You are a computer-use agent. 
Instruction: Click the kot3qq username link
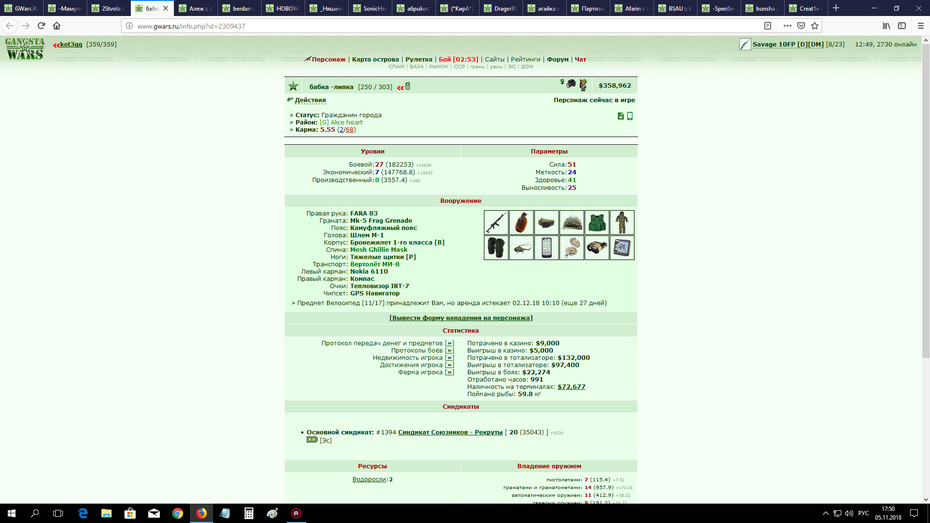pos(71,44)
